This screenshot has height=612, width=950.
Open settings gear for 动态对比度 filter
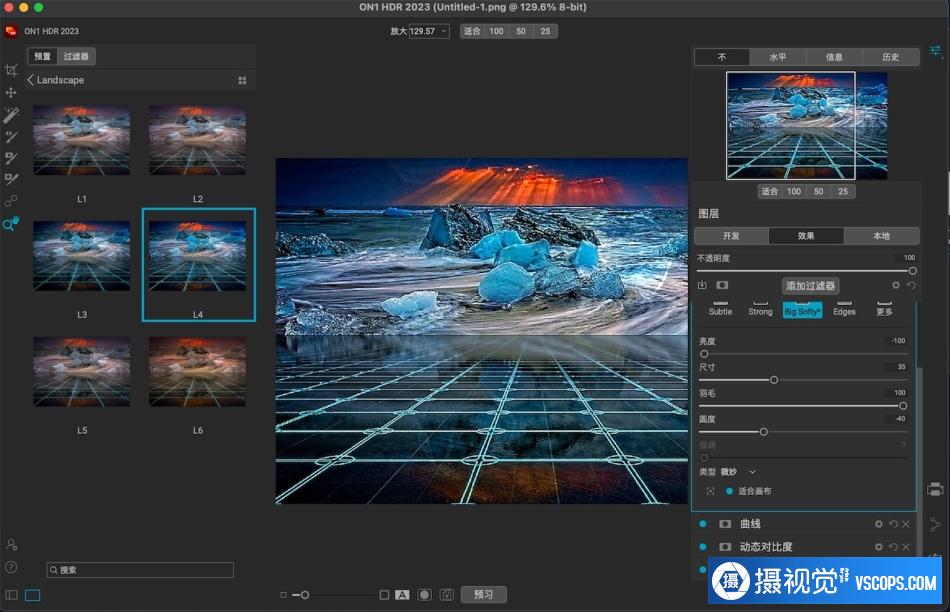click(879, 547)
